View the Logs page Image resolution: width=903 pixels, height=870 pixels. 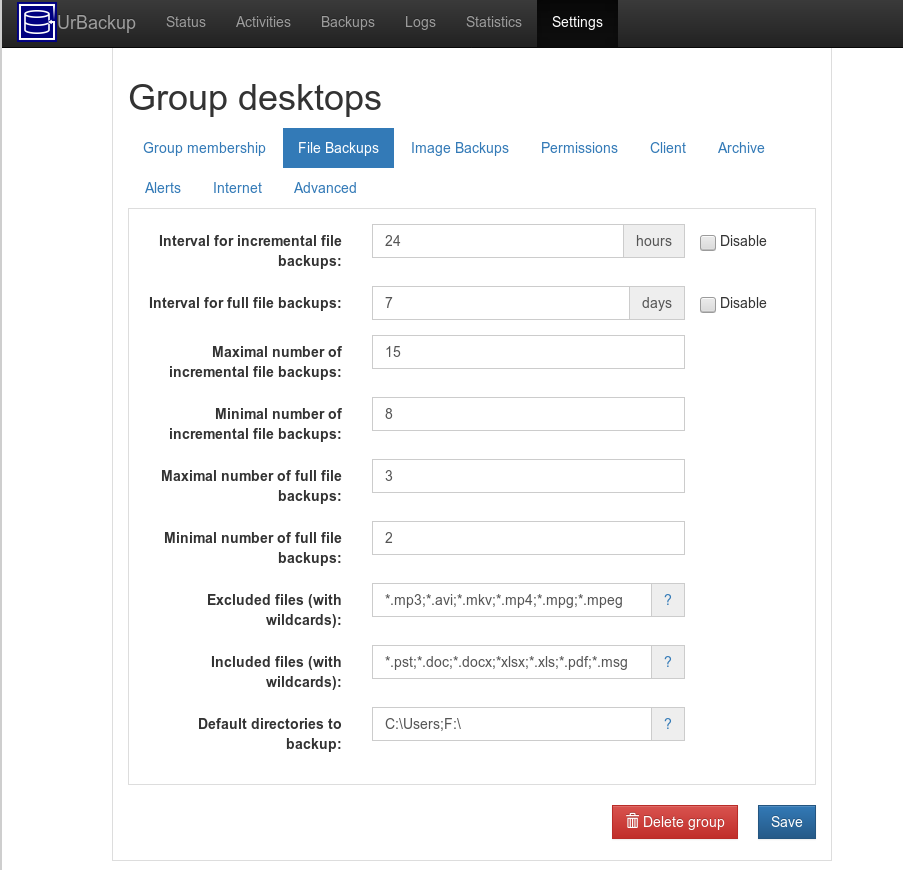point(420,22)
